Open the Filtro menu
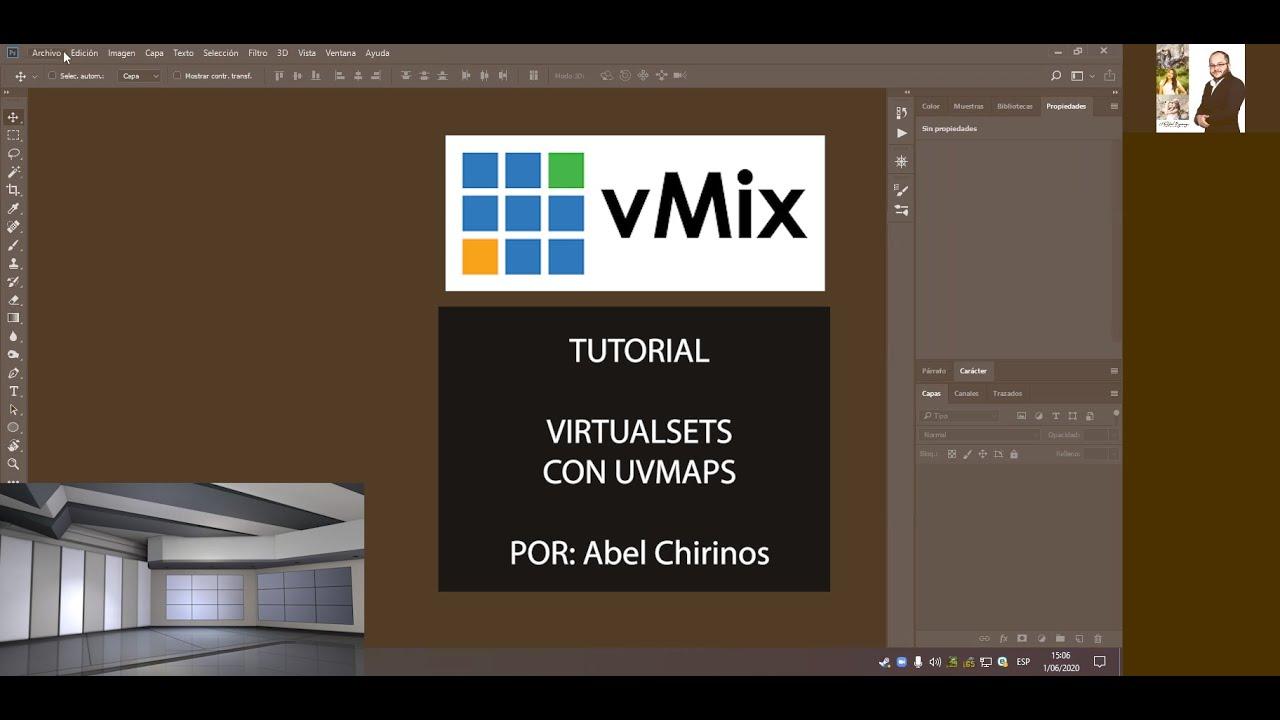The width and height of the screenshot is (1280, 720). pos(258,53)
